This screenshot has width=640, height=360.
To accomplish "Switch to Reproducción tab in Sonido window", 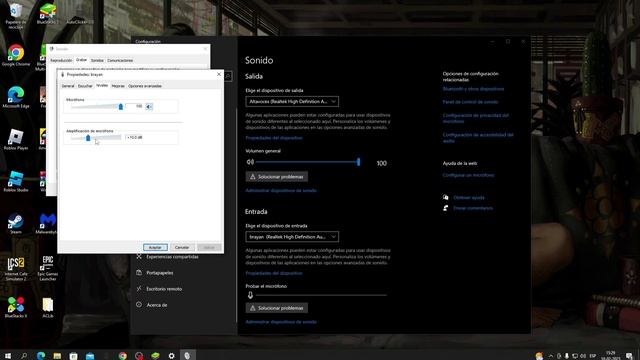I will click(x=61, y=60).
